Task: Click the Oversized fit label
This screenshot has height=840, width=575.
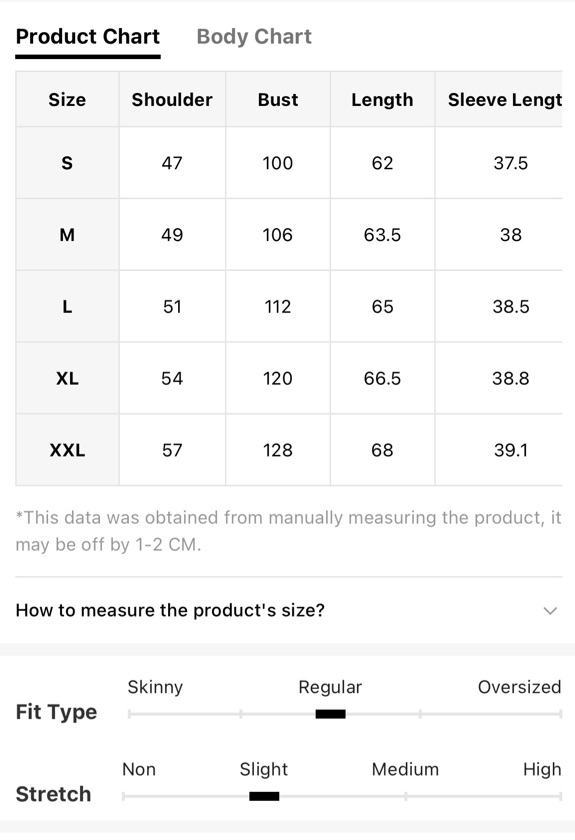Action: 519,687
